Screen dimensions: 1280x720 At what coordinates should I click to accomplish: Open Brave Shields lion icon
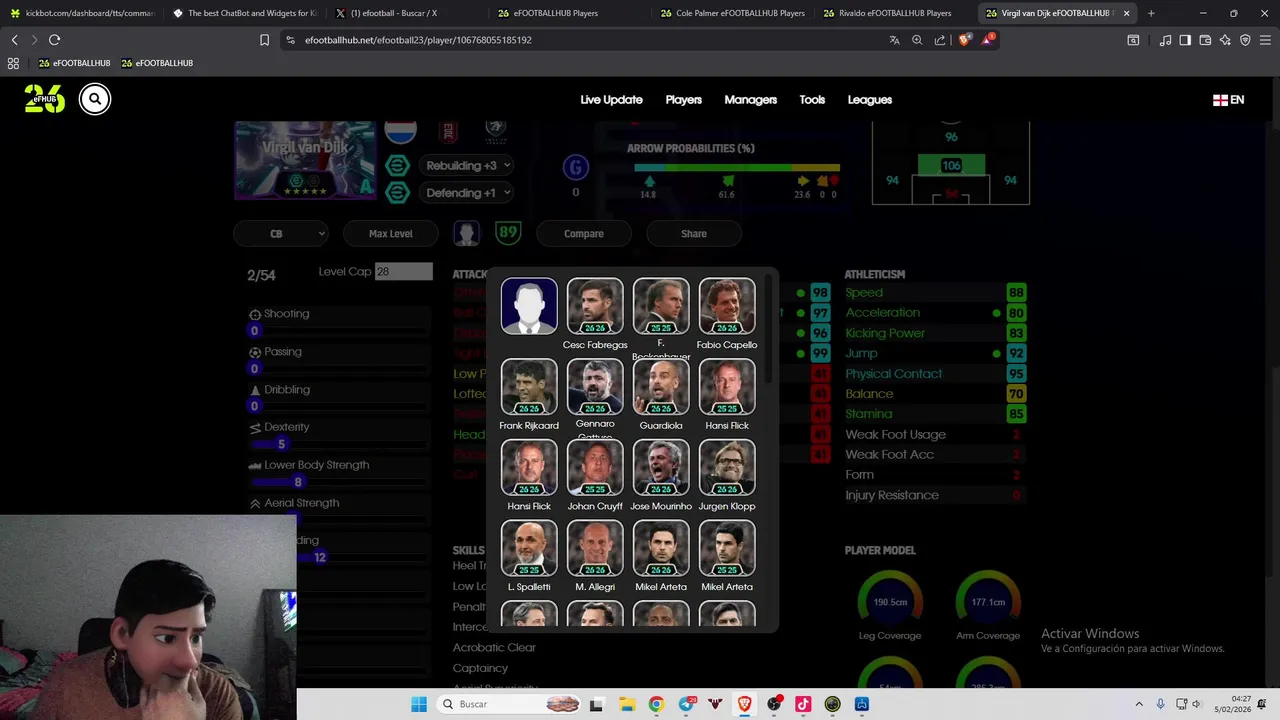click(x=964, y=40)
